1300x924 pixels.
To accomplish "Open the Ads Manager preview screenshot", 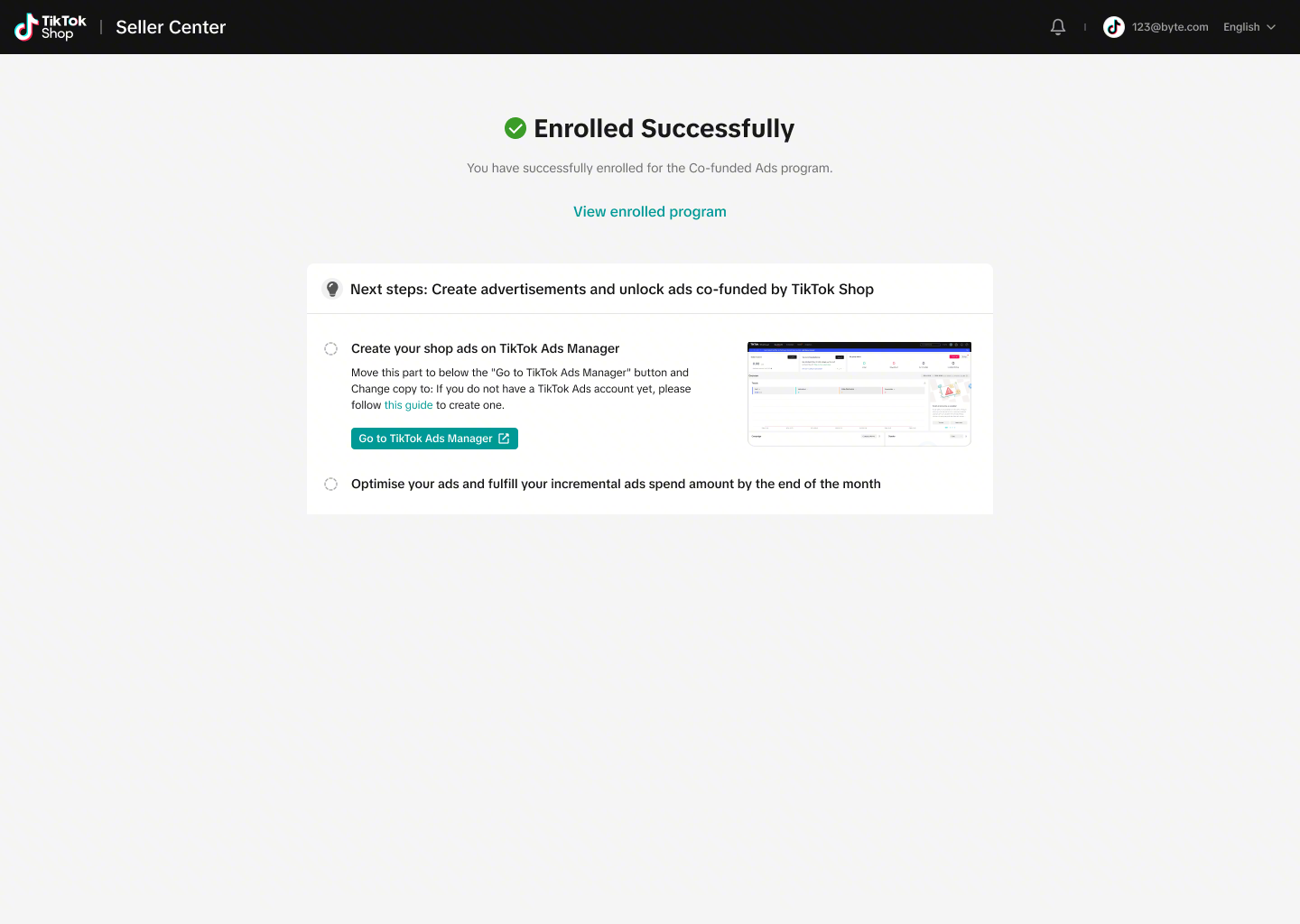I will coord(859,393).
